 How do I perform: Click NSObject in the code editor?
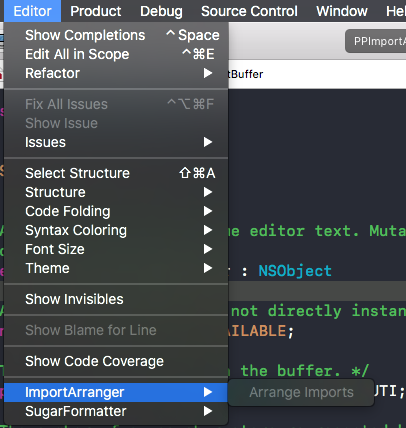tap(295, 271)
